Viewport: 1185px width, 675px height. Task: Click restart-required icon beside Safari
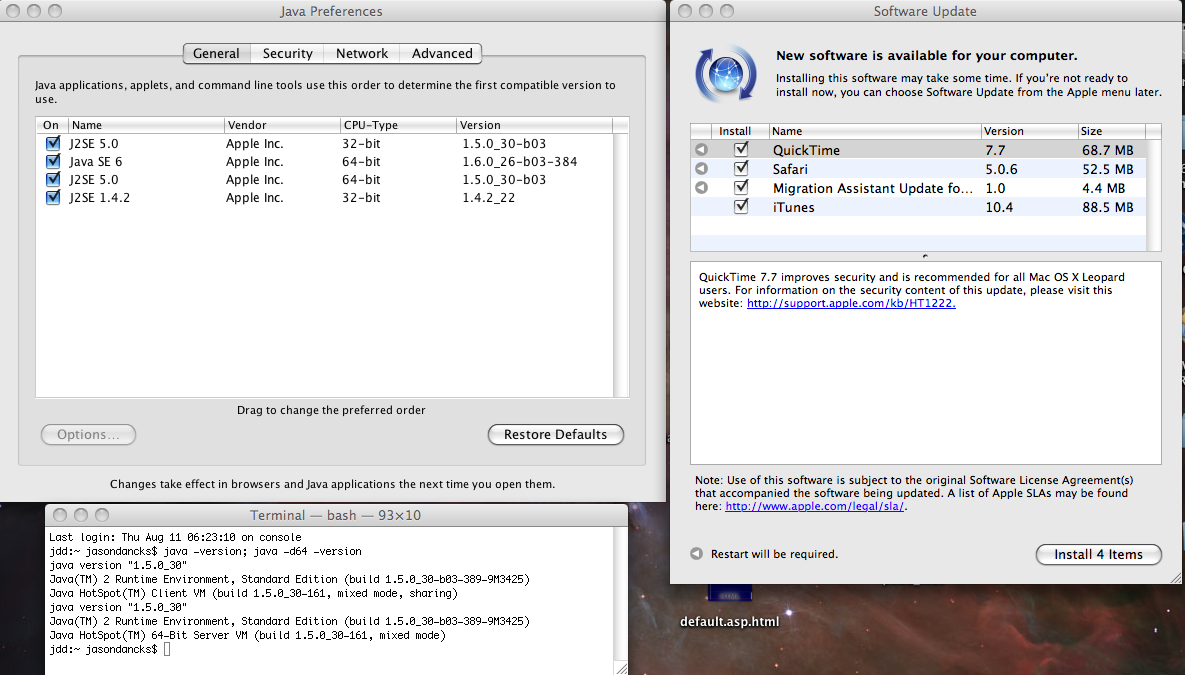point(701,169)
